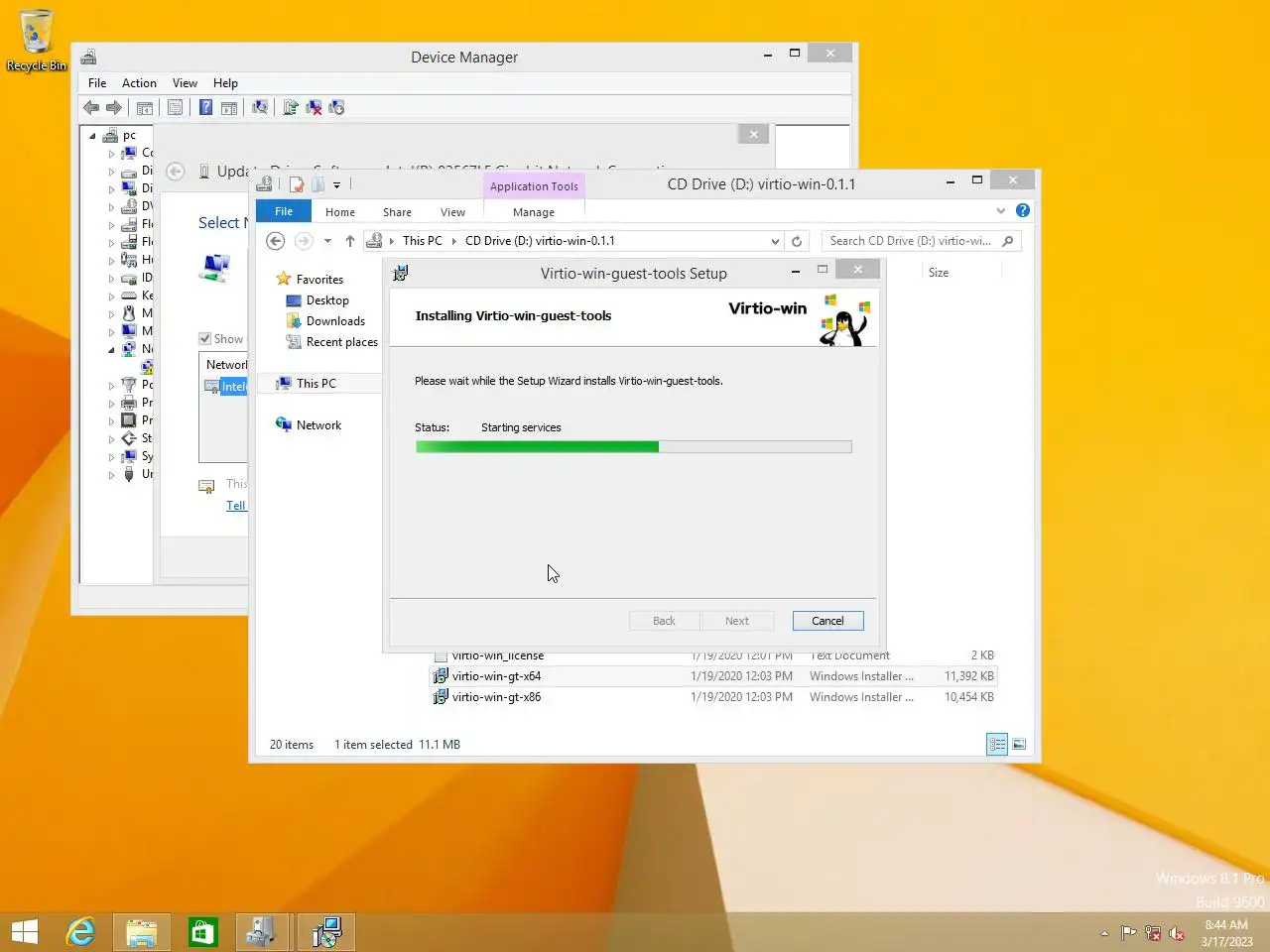1270x952 pixels.
Task: Open Device Manager Action menu
Action: (139, 83)
